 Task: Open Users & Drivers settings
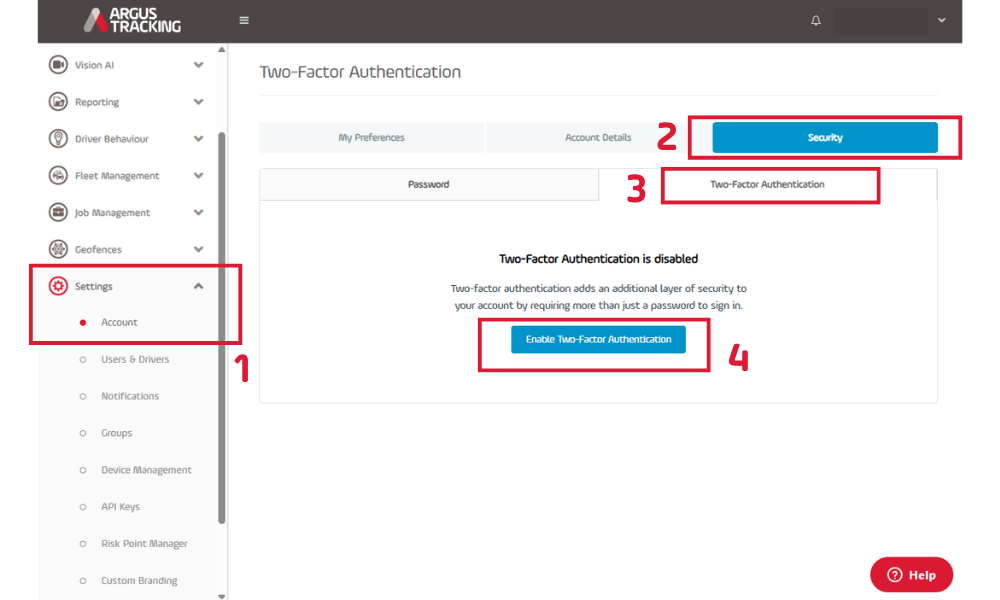tap(135, 360)
